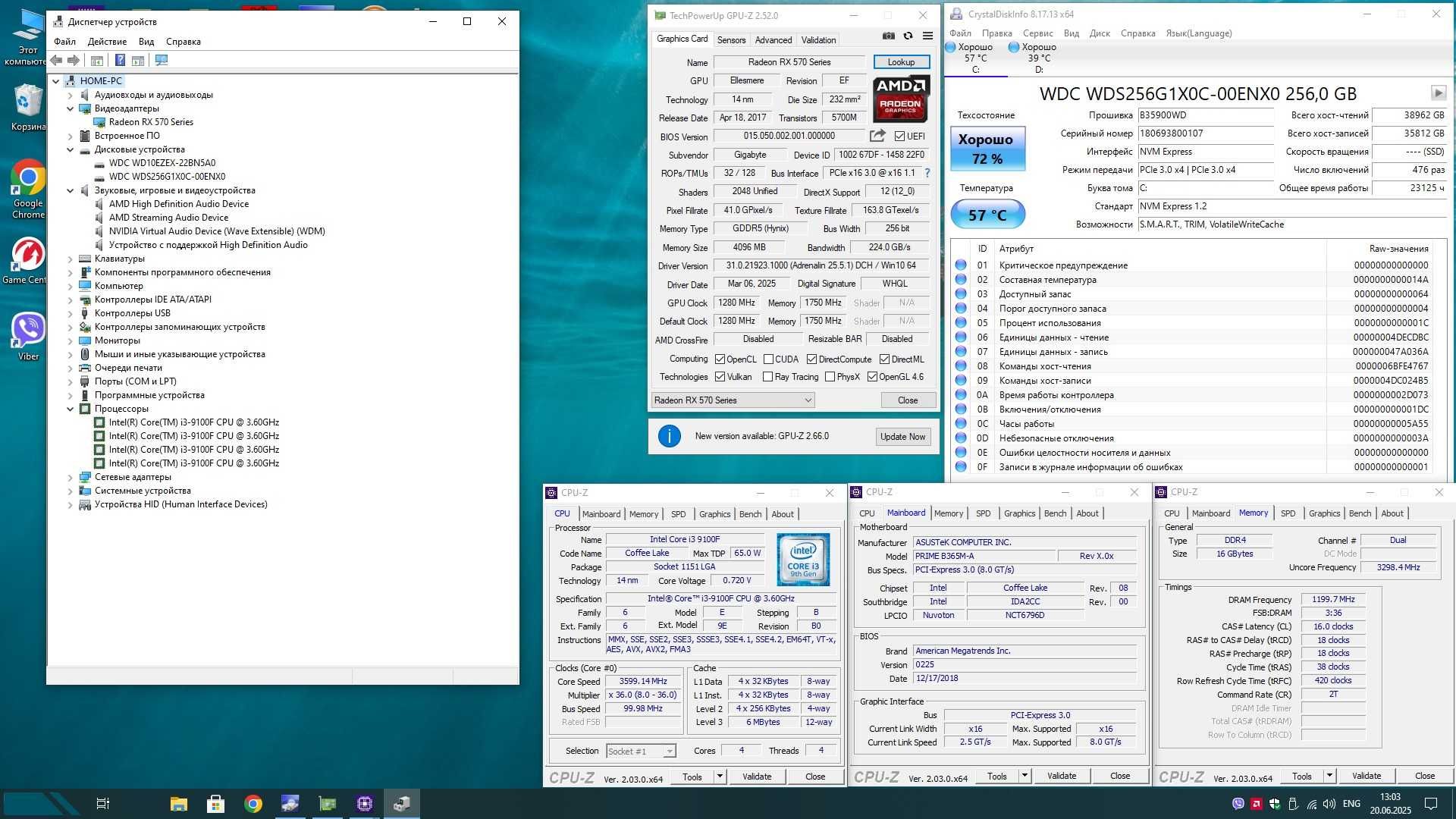The image size is (1456, 819).
Task: Open the Recycle Bin (Корзина) desktop icon
Action: (x=28, y=108)
